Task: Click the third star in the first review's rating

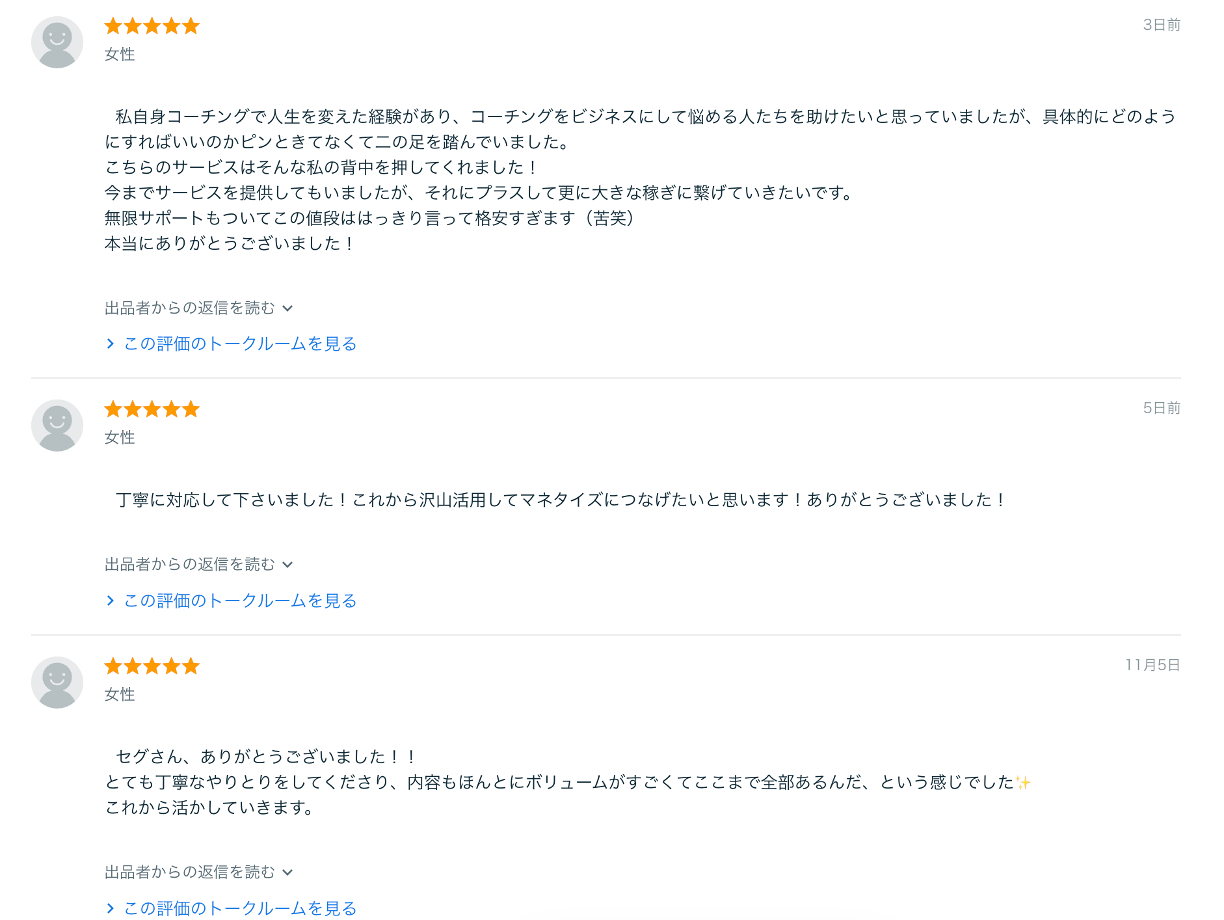Action: tap(151, 25)
